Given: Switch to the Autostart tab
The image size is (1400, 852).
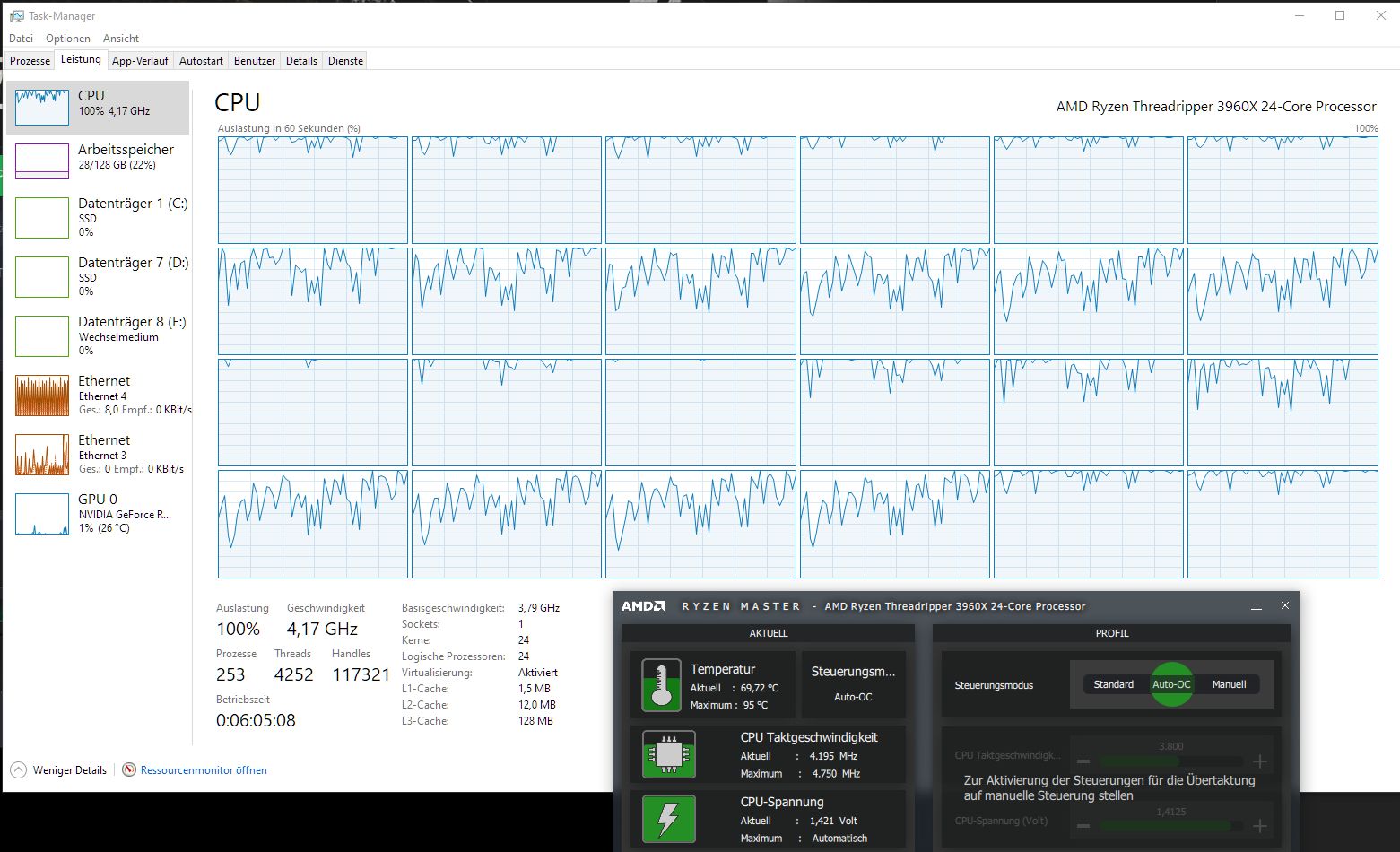Looking at the screenshot, I should [x=201, y=61].
